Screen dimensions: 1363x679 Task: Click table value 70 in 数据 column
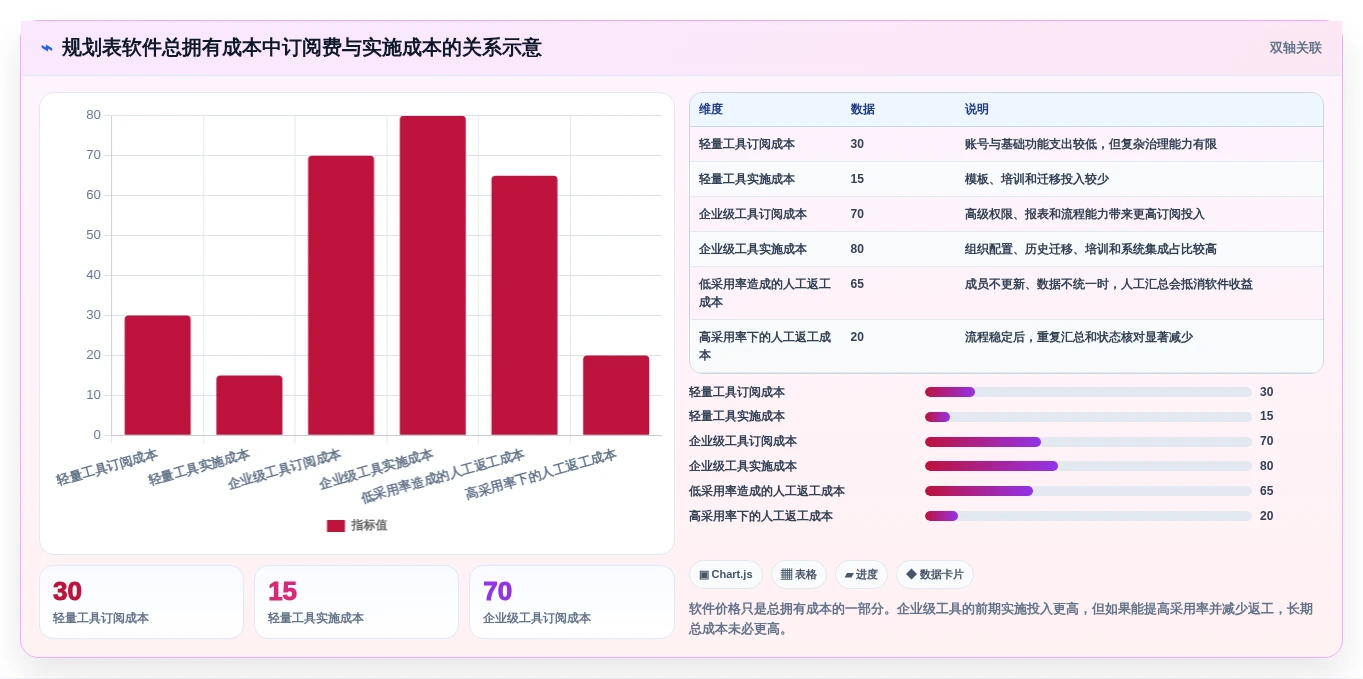[x=857, y=214]
